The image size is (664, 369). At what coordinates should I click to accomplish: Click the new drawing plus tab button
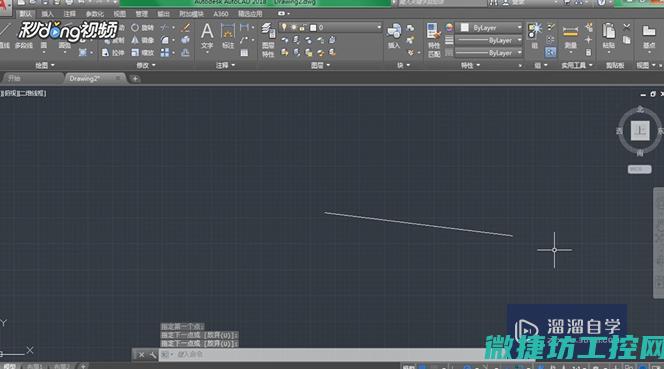(135, 79)
